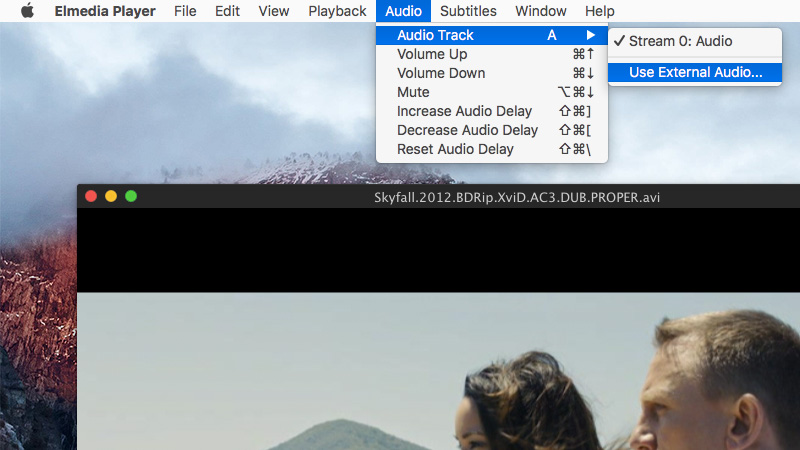Image resolution: width=800 pixels, height=450 pixels.
Task: Open the Edit menu
Action: (227, 11)
